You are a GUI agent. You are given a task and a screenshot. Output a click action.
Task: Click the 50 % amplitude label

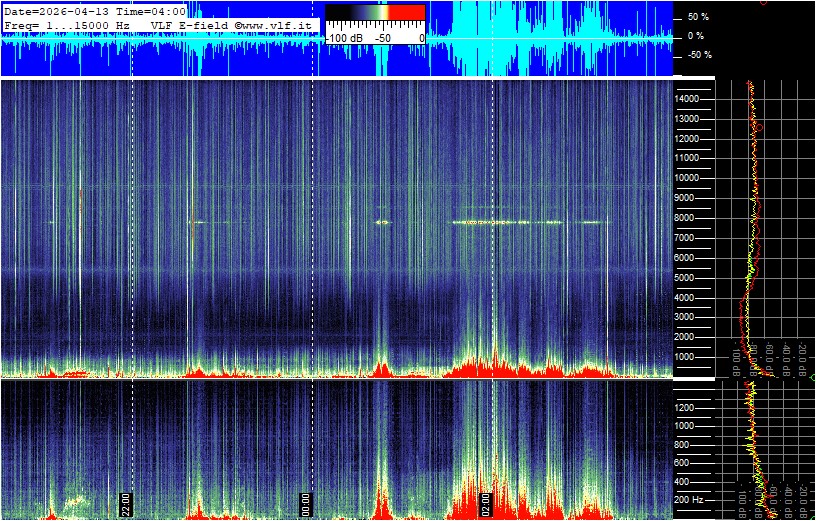(x=698, y=17)
